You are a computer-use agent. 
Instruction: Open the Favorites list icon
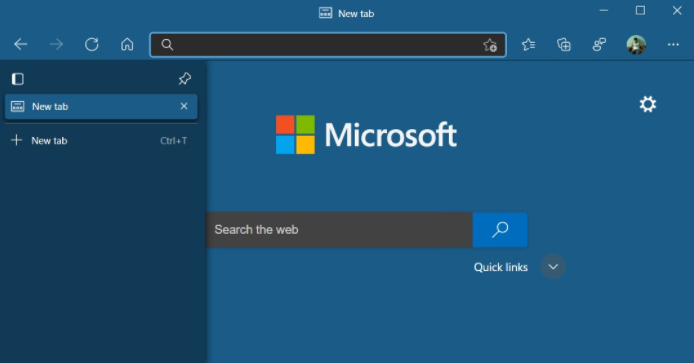528,44
